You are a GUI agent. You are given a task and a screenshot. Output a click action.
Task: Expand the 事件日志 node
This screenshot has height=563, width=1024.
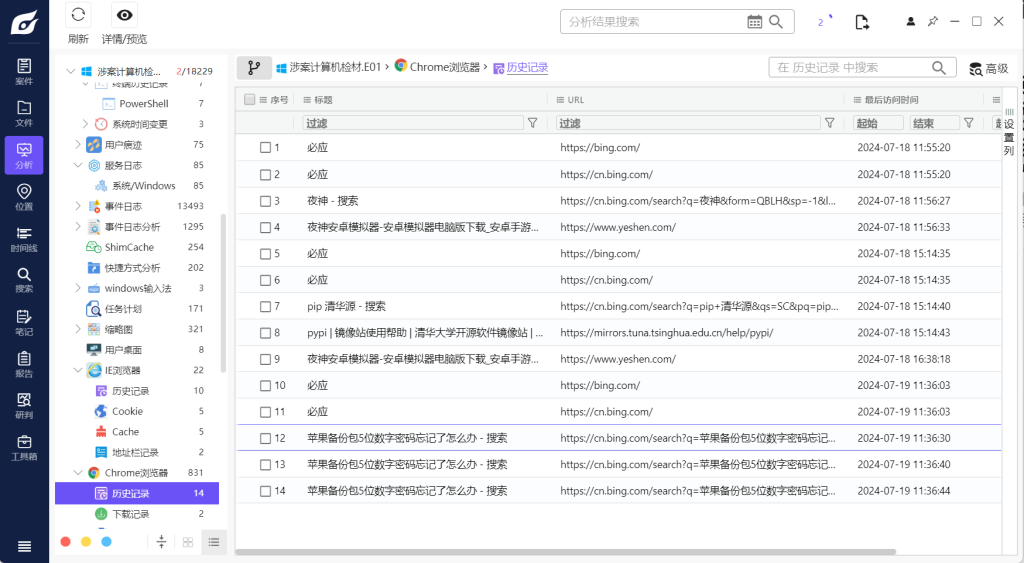(x=78, y=206)
